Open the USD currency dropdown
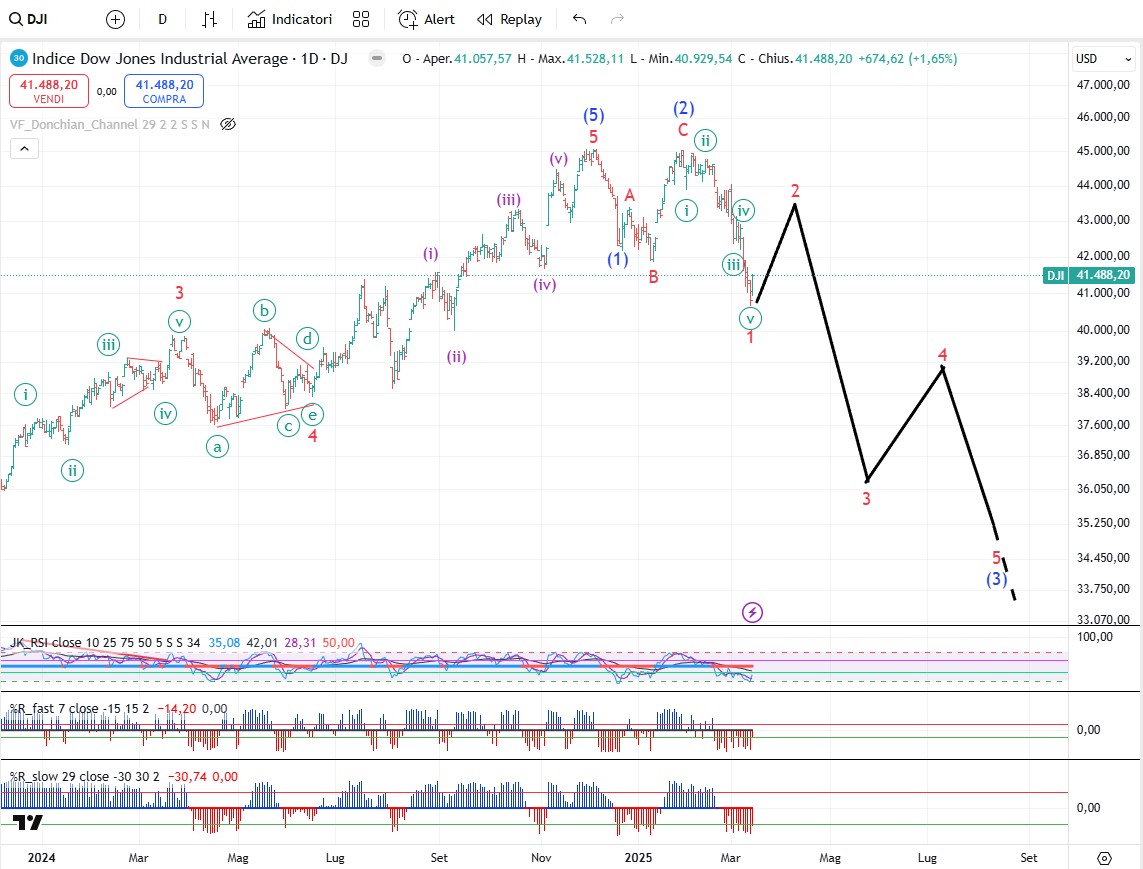1143x869 pixels. 1104,59
